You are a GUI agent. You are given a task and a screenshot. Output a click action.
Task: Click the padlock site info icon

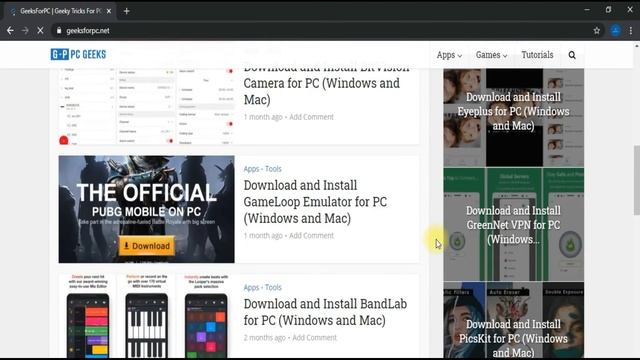[59, 31]
